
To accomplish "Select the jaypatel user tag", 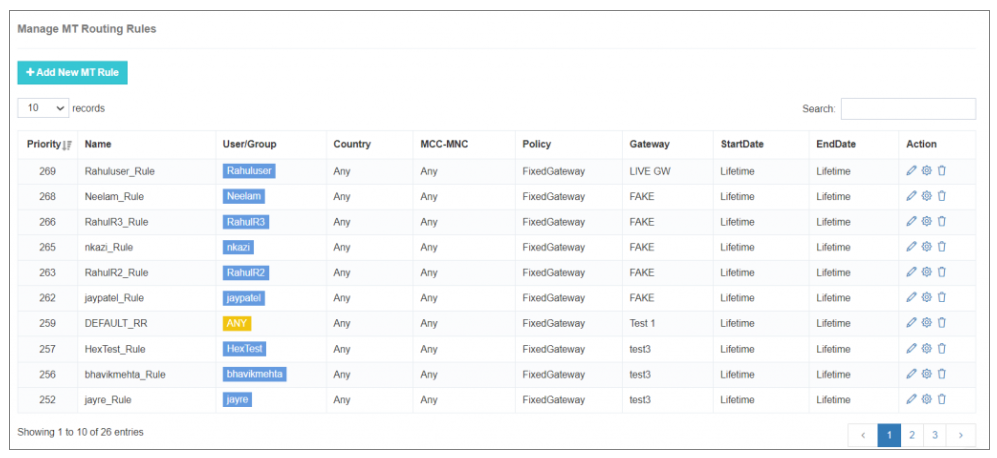I will [x=244, y=298].
